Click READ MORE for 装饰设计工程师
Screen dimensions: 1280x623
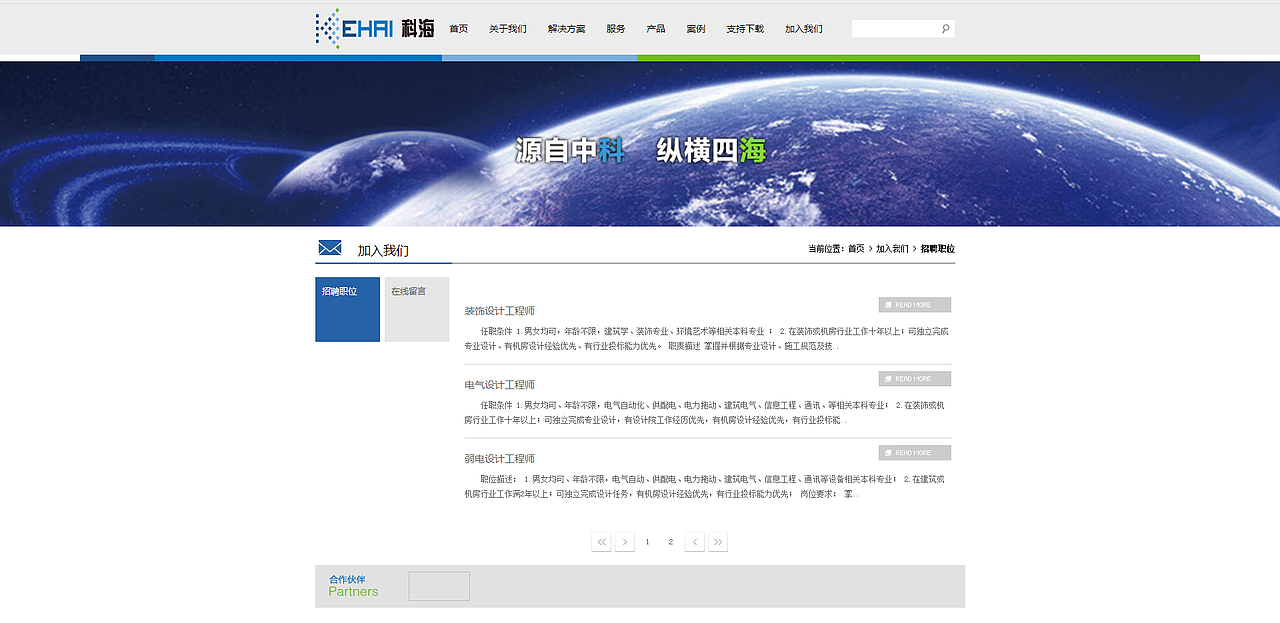[915, 305]
